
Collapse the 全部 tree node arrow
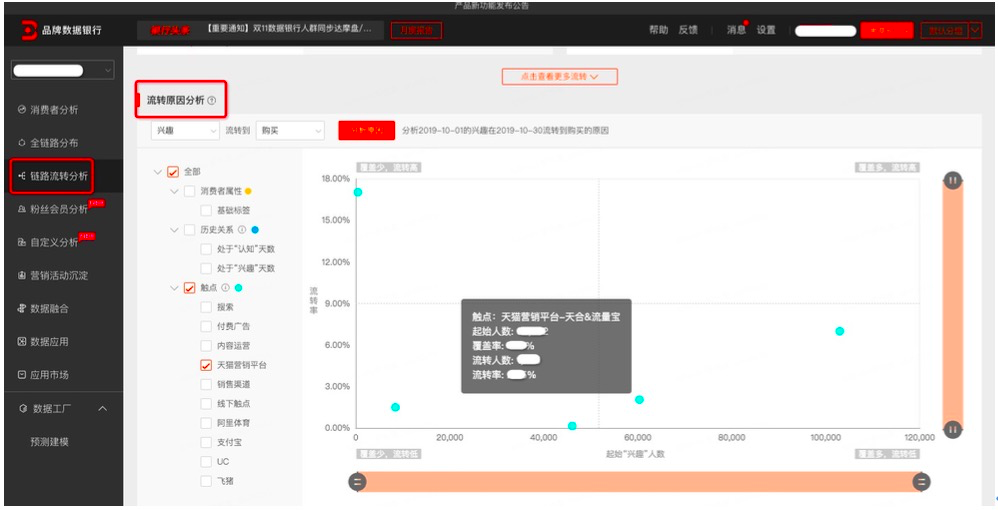[x=157, y=172]
